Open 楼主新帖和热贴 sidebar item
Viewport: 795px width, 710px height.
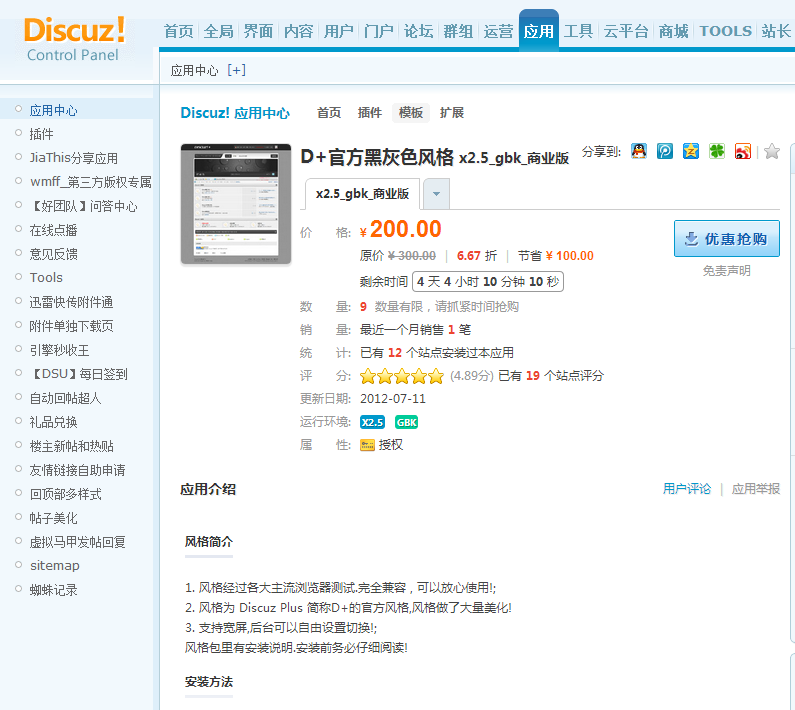(x=71, y=446)
